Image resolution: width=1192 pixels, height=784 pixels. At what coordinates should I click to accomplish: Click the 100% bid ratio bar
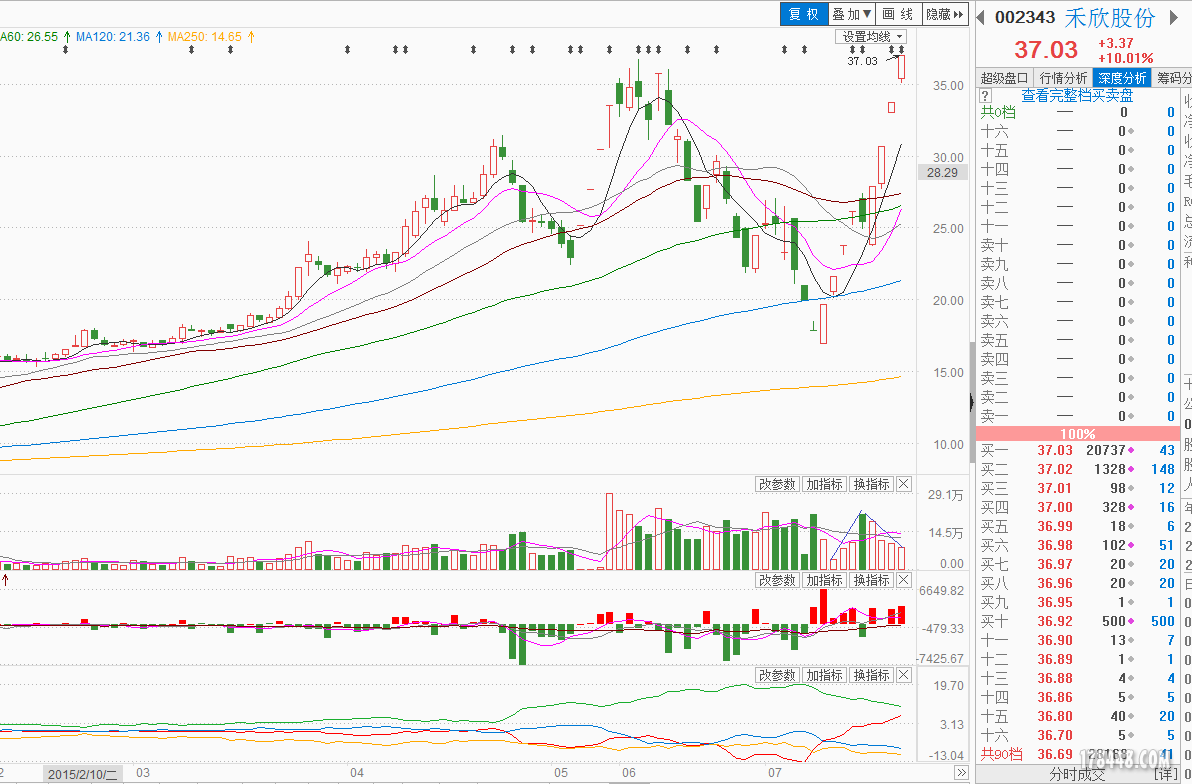(1077, 433)
